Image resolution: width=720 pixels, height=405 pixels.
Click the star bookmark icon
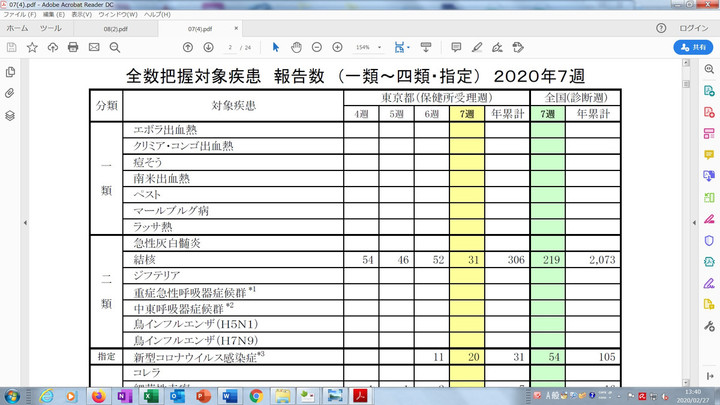coord(32,47)
